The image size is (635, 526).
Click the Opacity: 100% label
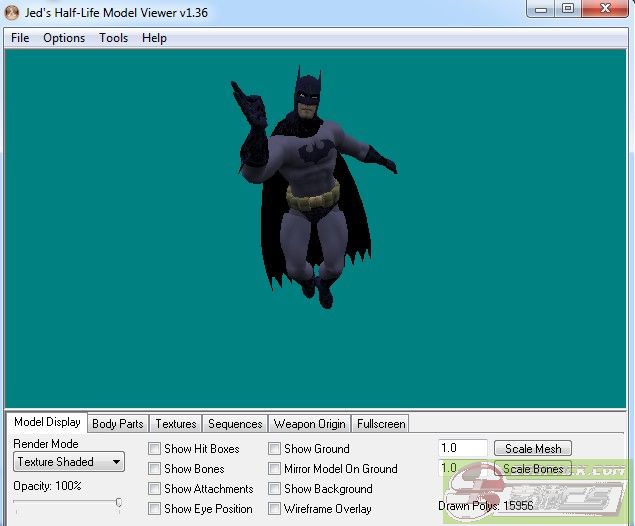point(47,486)
